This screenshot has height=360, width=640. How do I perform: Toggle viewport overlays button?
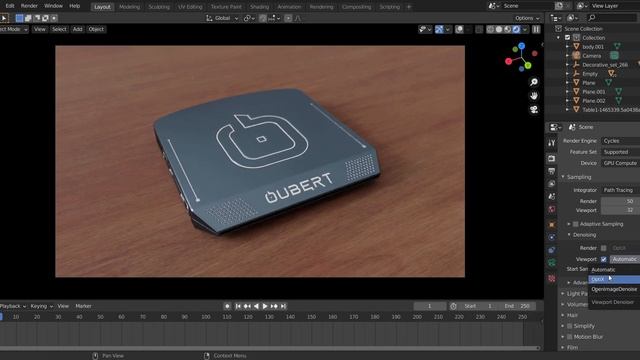(x=459, y=29)
